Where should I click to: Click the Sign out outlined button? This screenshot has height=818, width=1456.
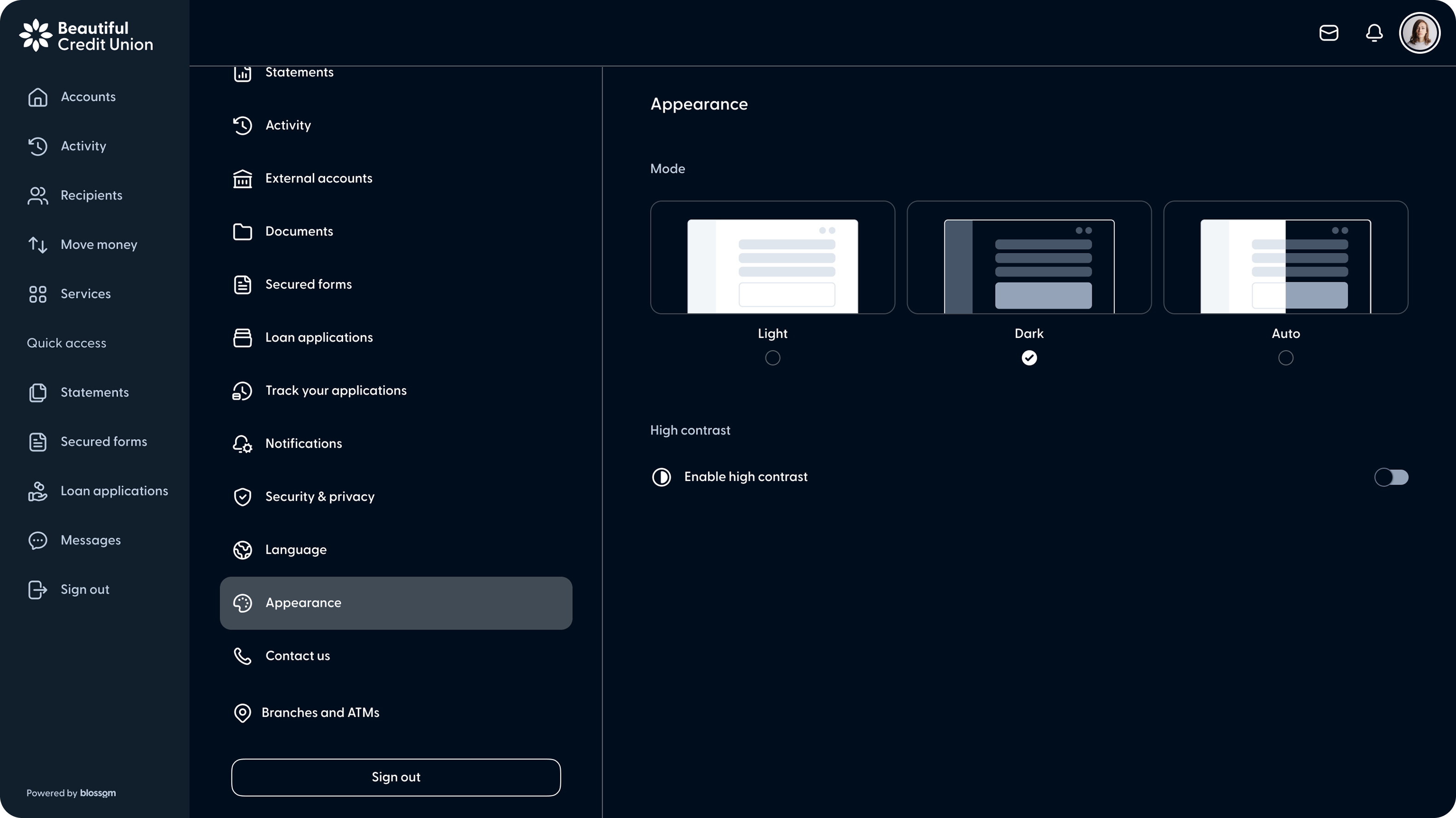pyautogui.click(x=396, y=778)
